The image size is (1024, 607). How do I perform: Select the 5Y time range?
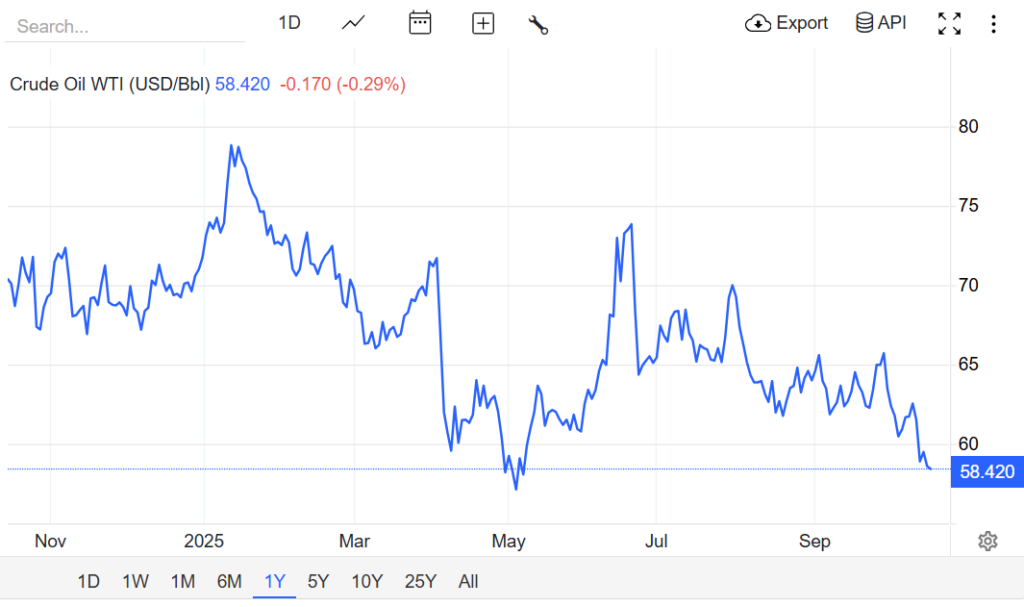[318, 581]
